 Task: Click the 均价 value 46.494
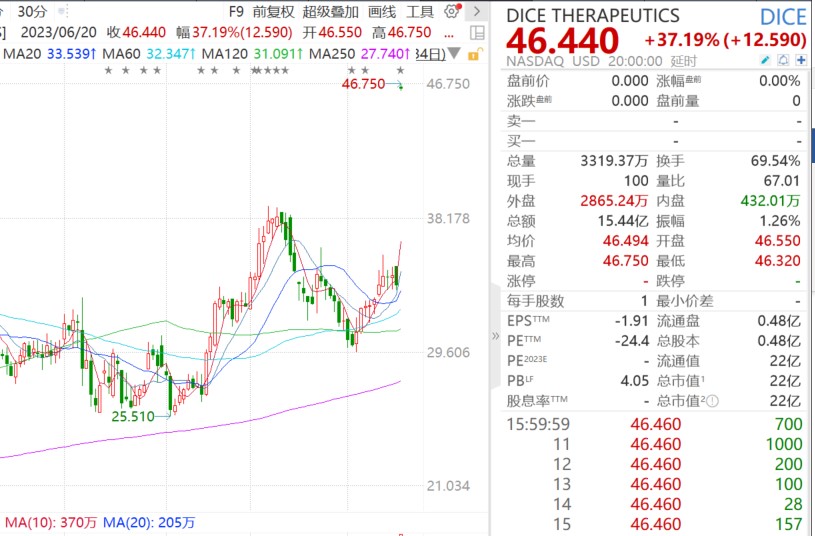(625, 241)
